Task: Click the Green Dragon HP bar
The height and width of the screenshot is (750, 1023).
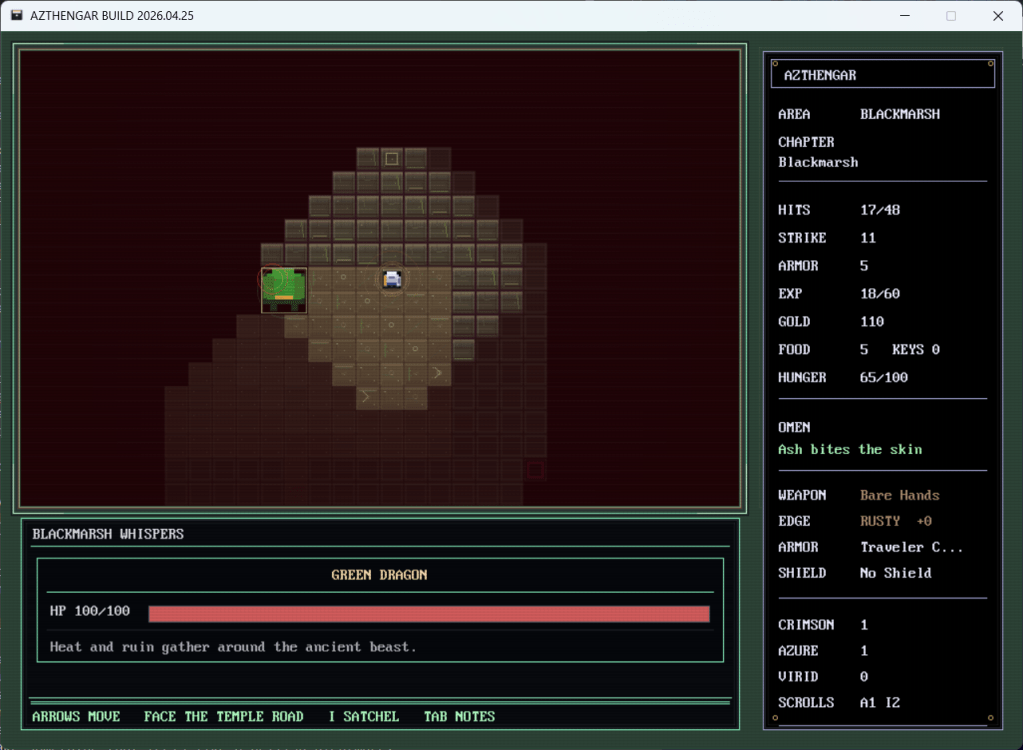Action: (x=429, y=613)
